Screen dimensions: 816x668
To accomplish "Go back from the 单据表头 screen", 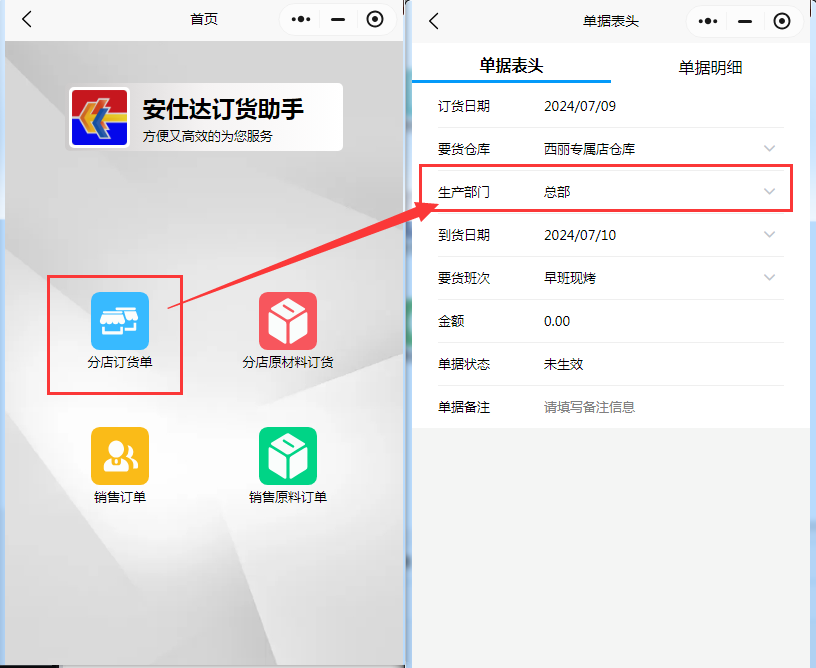I will tap(434, 21).
